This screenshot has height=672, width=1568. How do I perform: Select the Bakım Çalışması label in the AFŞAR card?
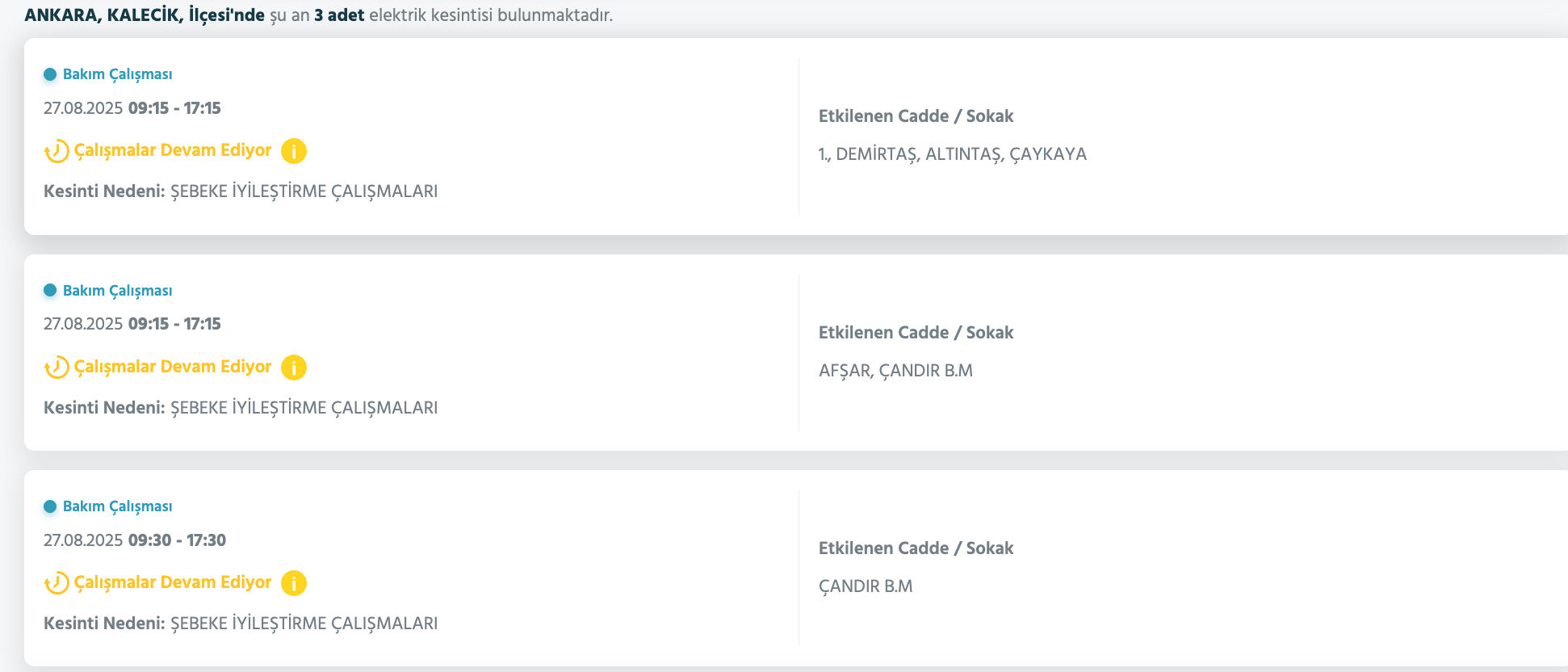(117, 291)
